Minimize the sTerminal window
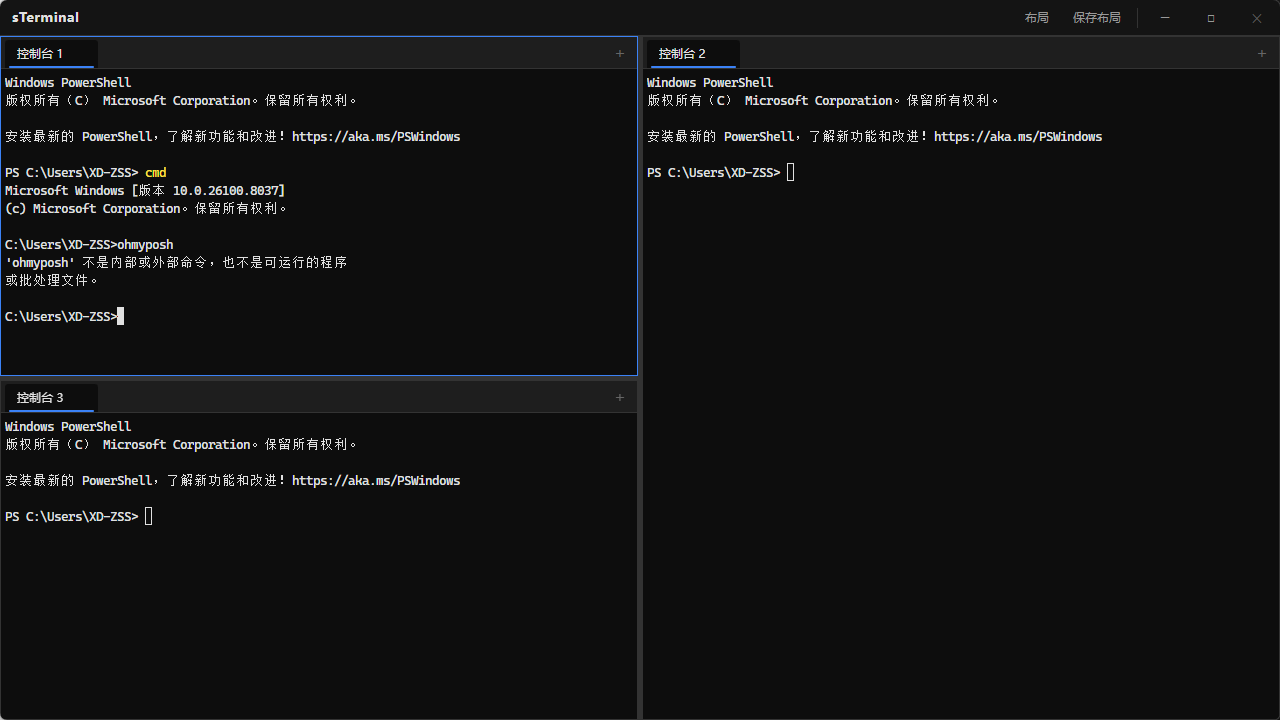The image size is (1280, 720). (x=1165, y=18)
